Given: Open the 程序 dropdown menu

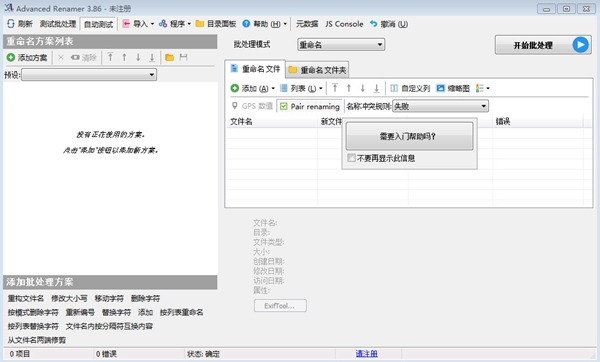Looking at the screenshot, I should (x=175, y=24).
